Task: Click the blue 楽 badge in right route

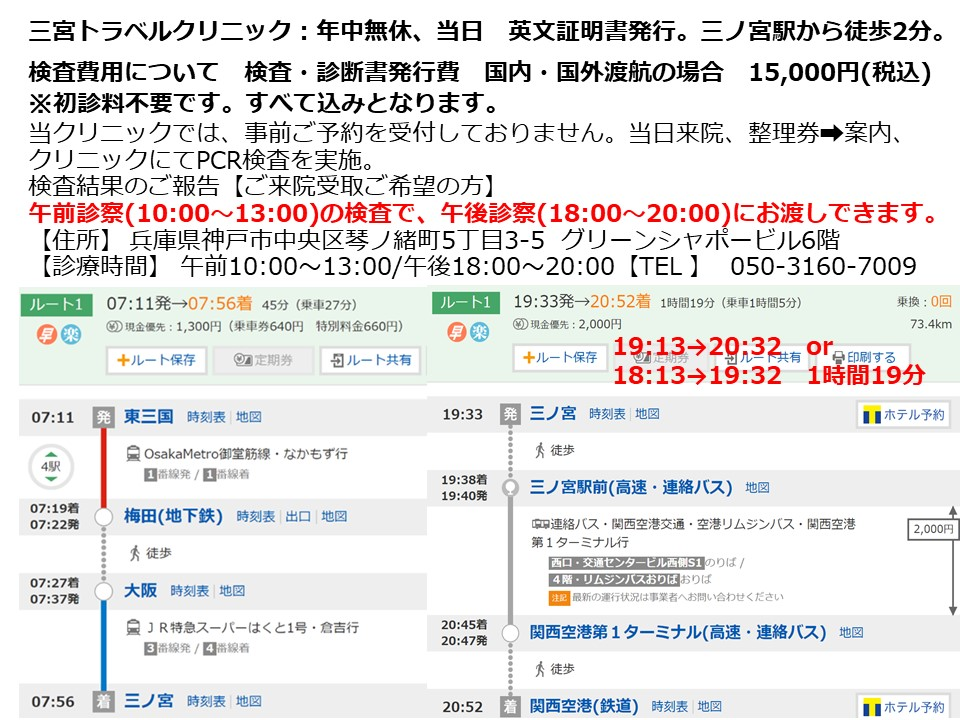Action: tap(479, 332)
